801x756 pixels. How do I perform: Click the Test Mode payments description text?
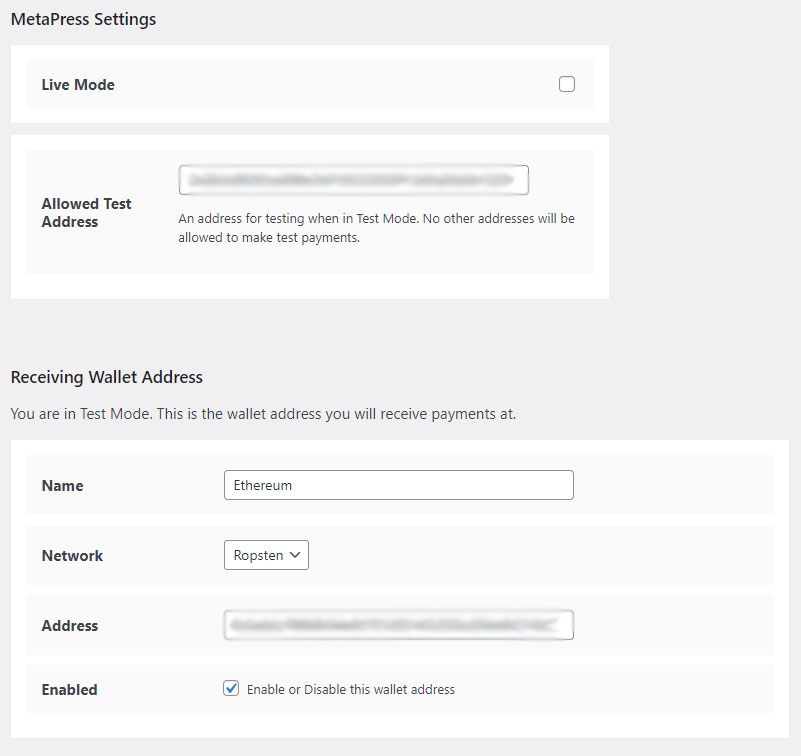261,413
